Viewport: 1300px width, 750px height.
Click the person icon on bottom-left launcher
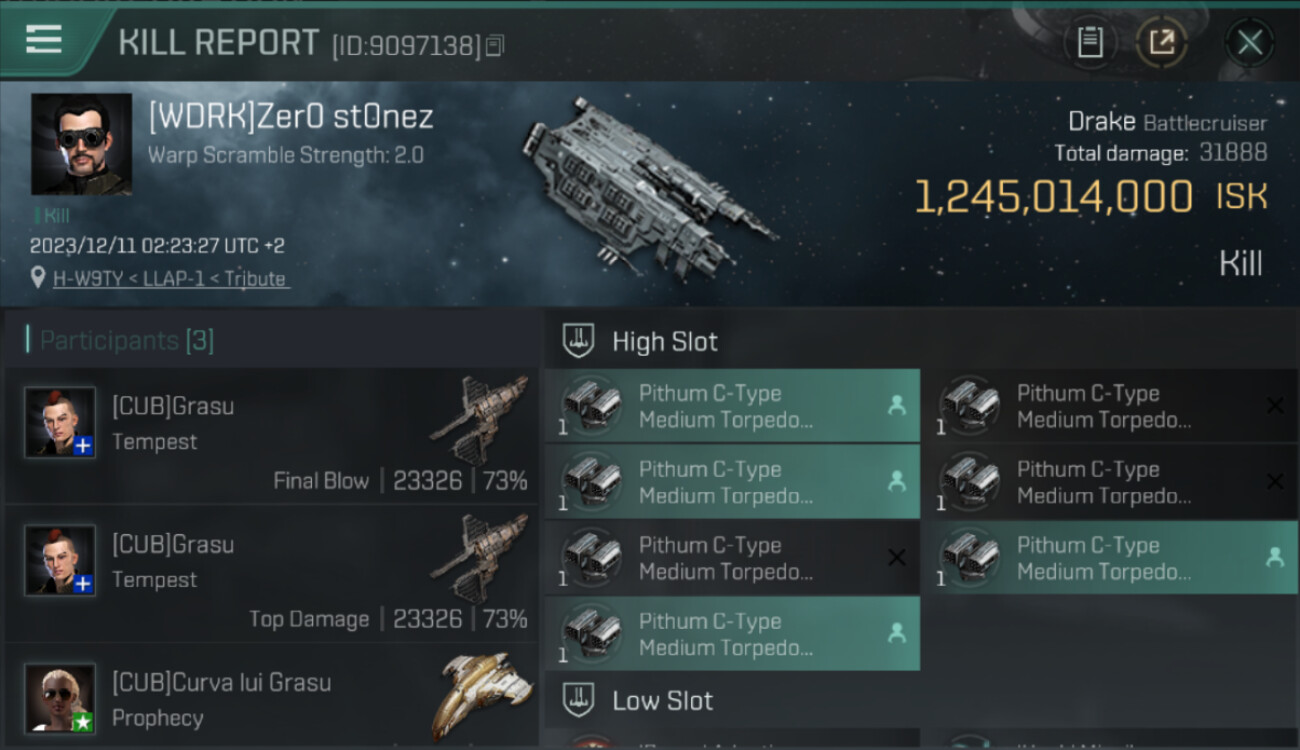897,633
